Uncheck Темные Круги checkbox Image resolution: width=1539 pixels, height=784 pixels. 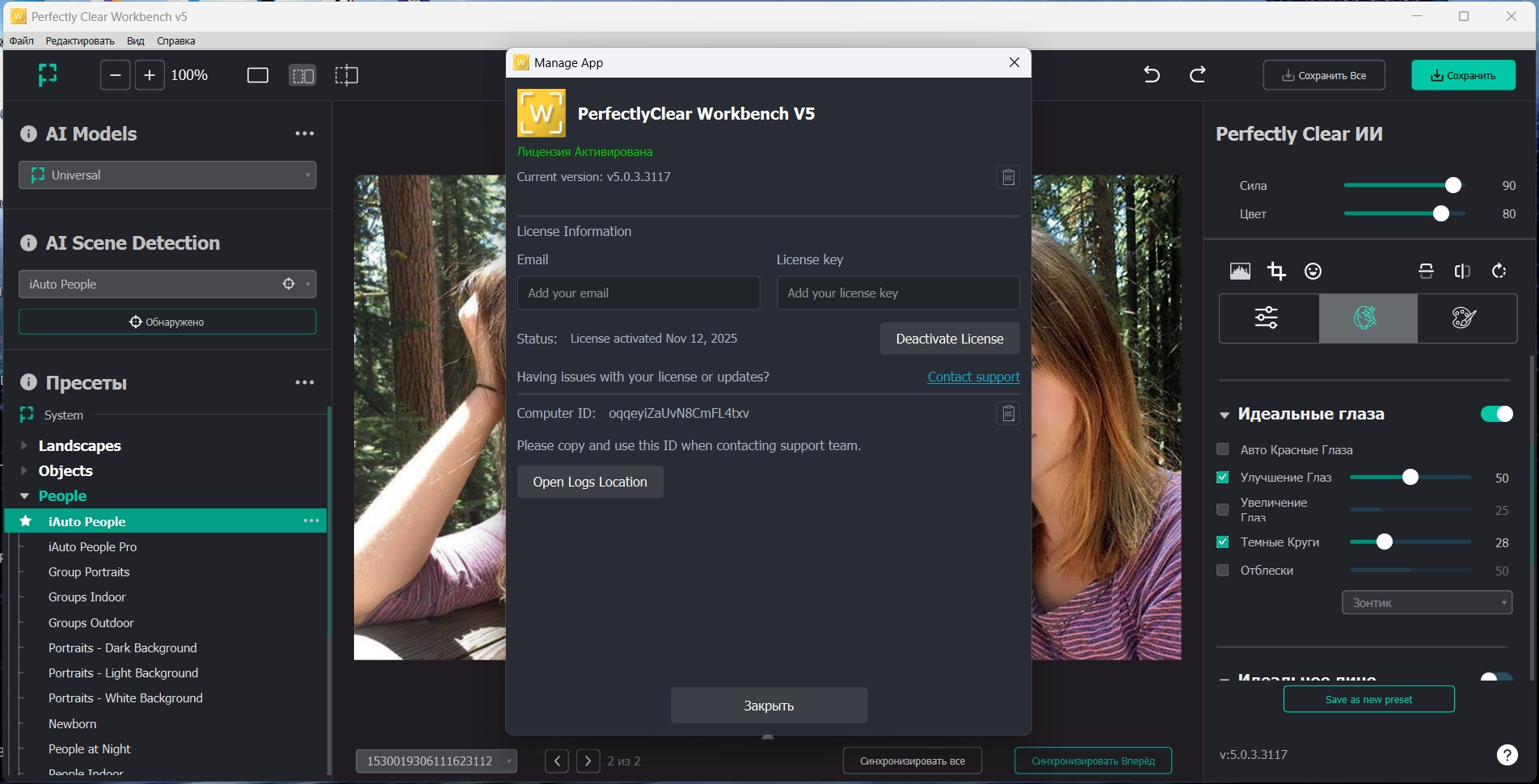click(1223, 542)
